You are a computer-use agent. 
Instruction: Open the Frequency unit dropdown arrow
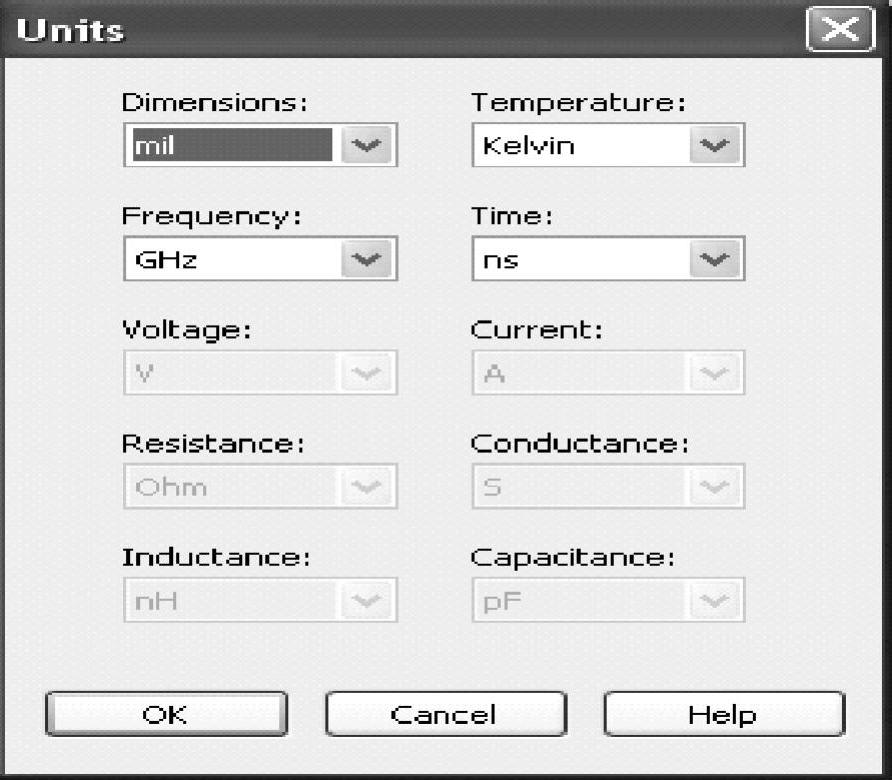pyautogui.click(x=368, y=260)
